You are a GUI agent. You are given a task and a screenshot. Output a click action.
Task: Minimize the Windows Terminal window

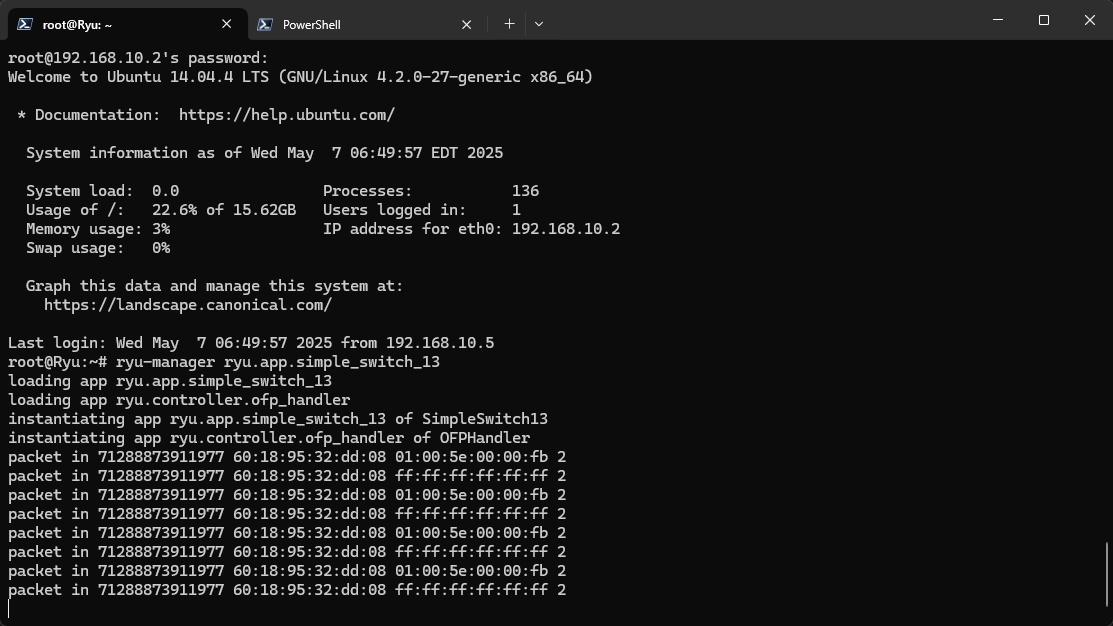coord(998,20)
